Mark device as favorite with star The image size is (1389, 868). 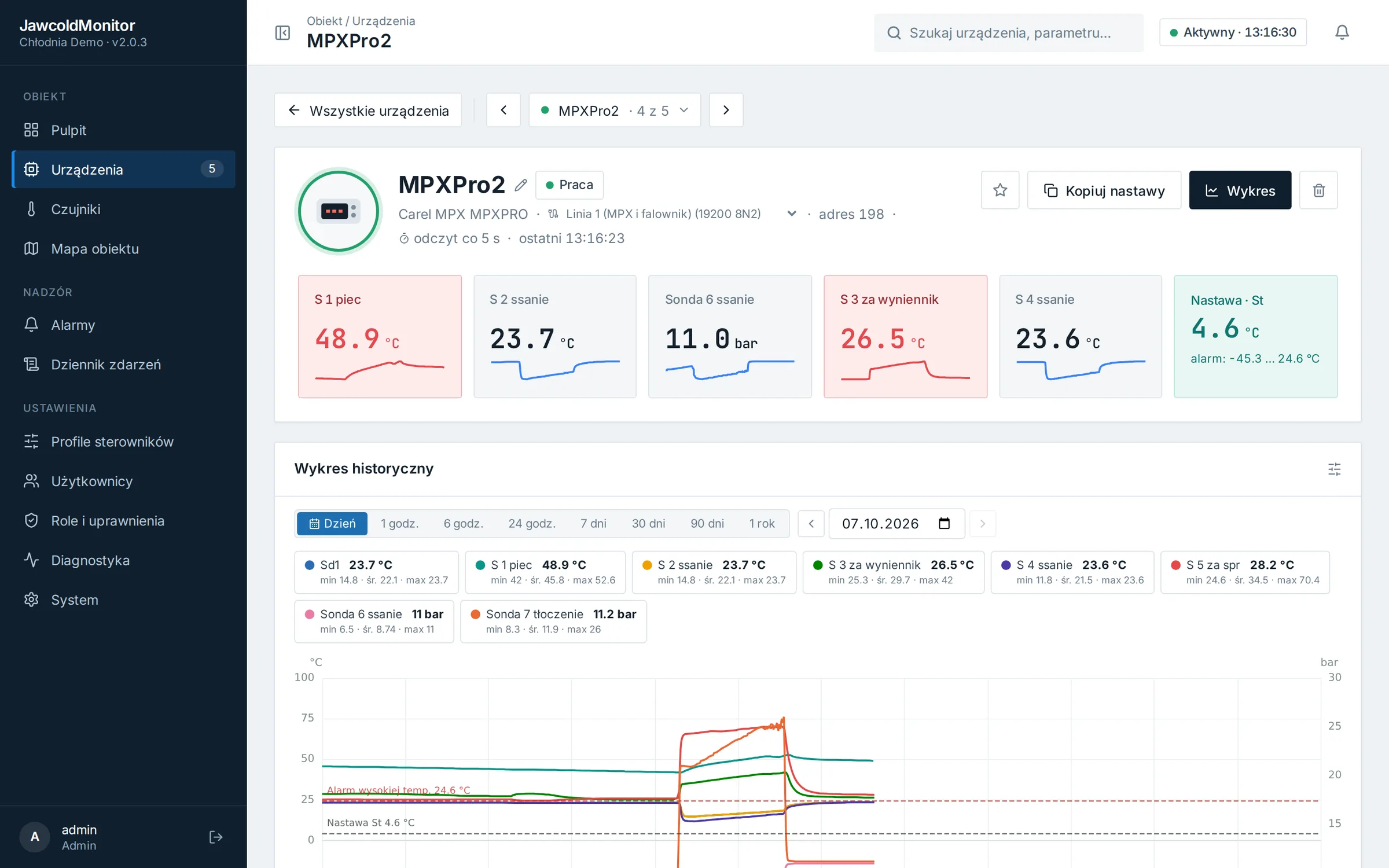pos(1000,190)
